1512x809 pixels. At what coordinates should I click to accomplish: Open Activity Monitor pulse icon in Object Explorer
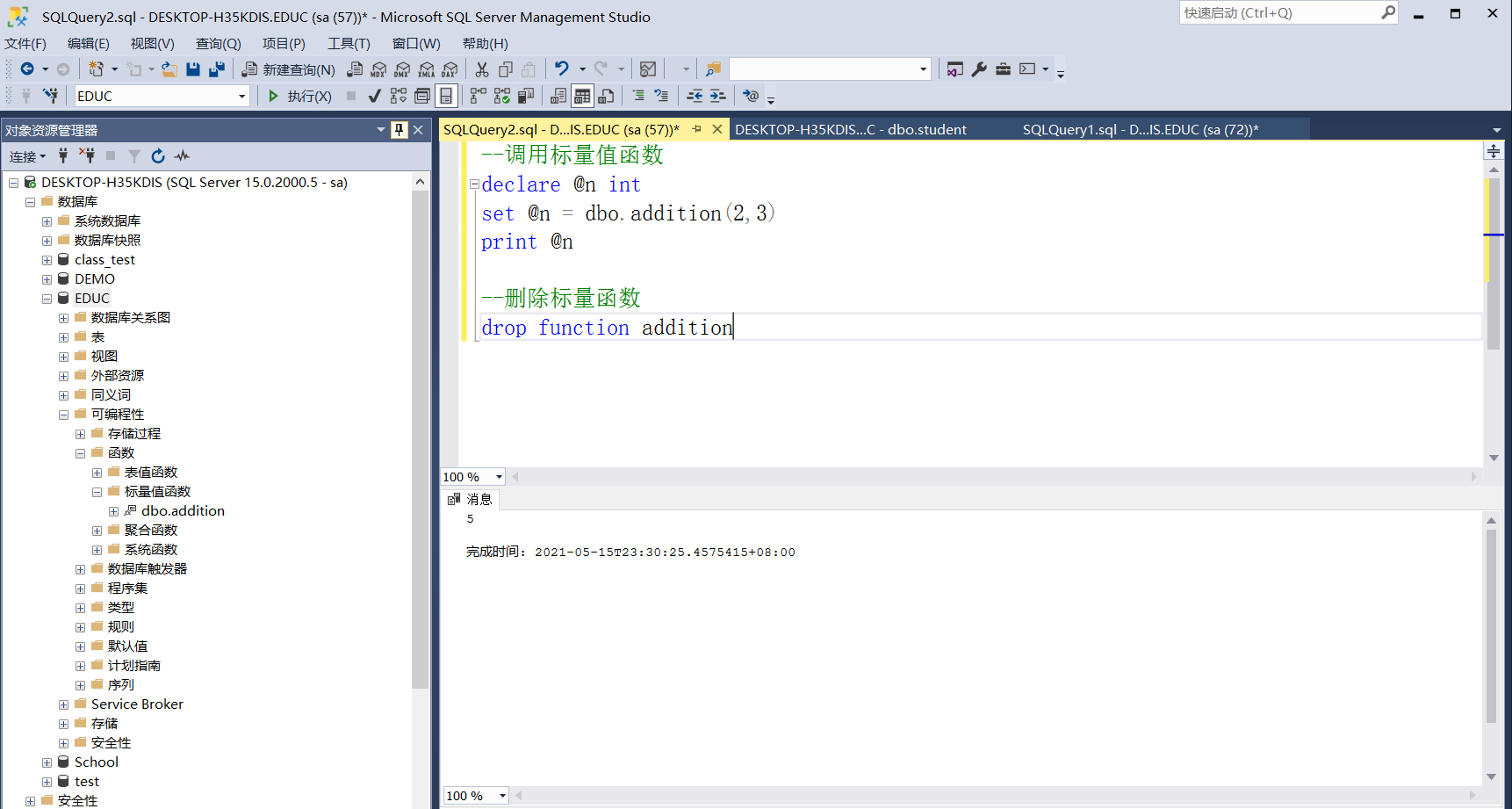tap(182, 155)
